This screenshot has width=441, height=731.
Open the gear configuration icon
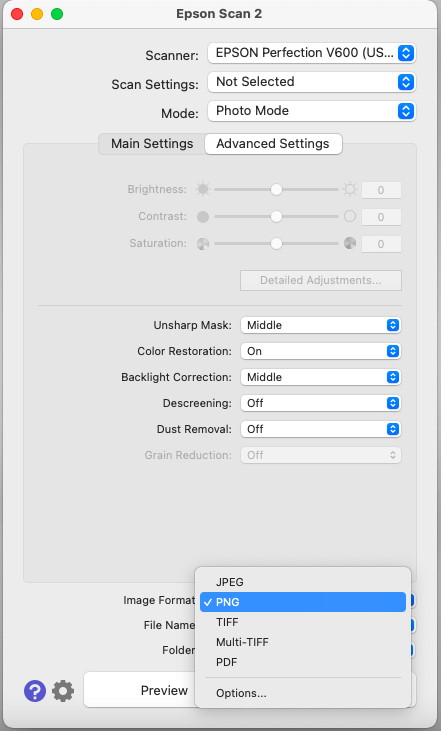63,690
